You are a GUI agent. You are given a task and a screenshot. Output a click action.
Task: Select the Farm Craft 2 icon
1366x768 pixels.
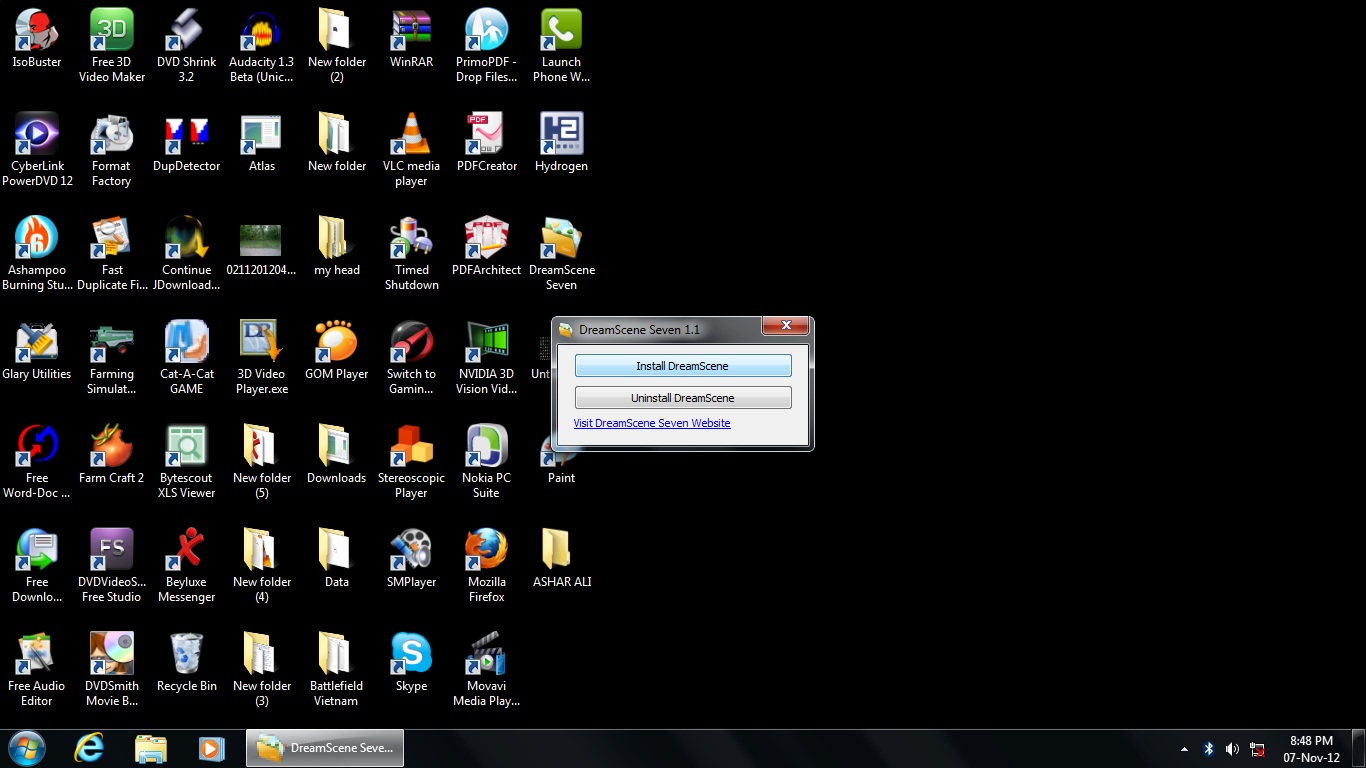pos(112,456)
